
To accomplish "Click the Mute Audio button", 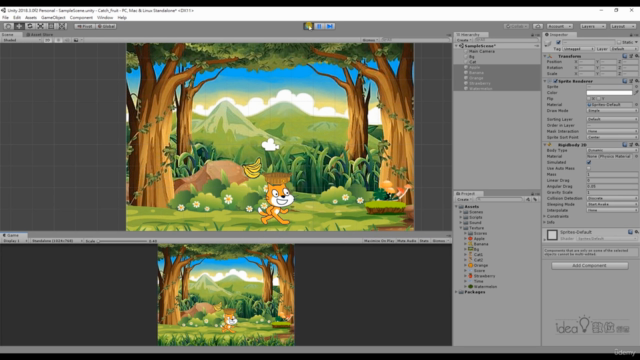I will (x=407, y=241).
